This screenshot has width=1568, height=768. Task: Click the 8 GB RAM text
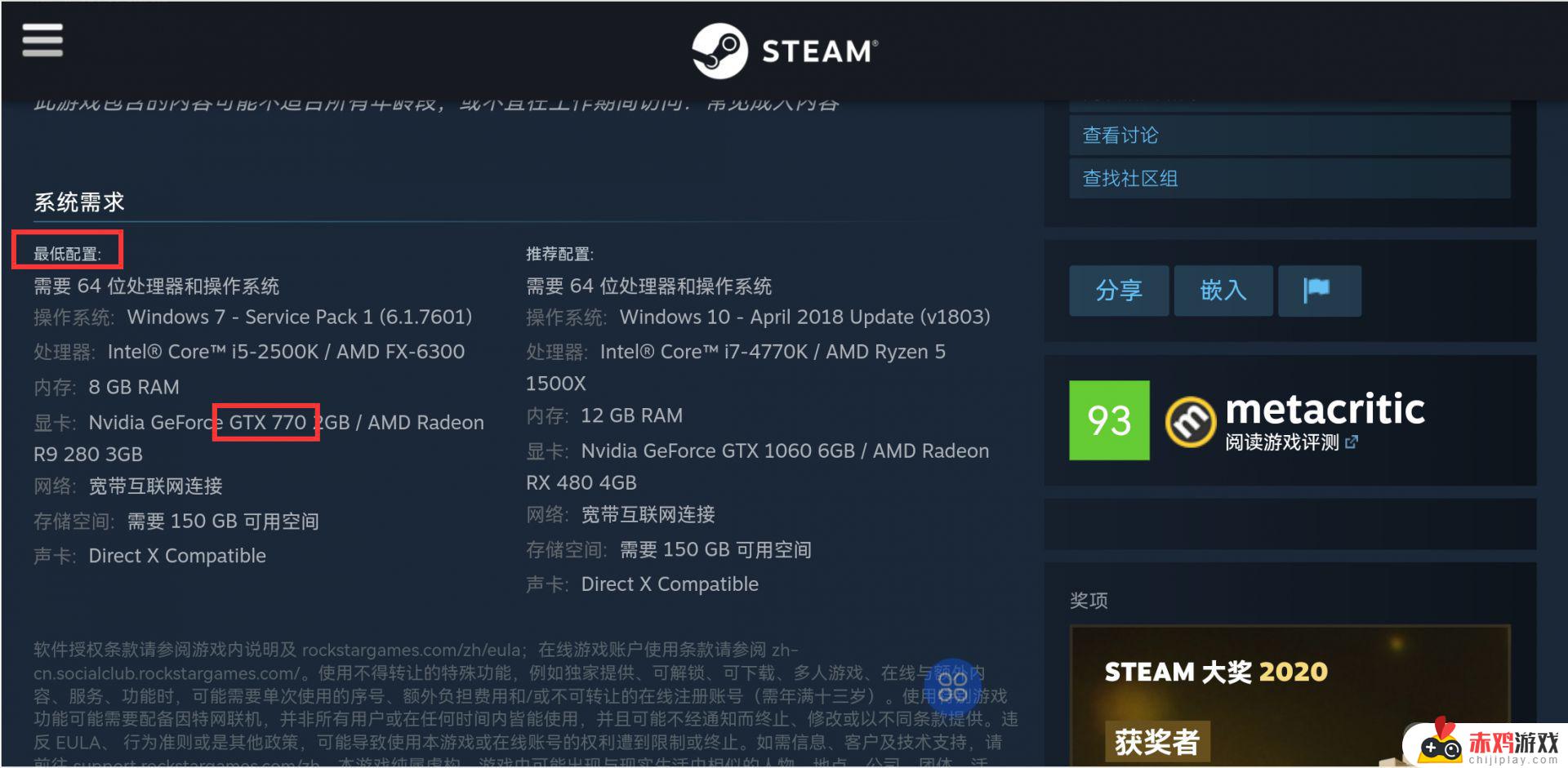(x=134, y=387)
